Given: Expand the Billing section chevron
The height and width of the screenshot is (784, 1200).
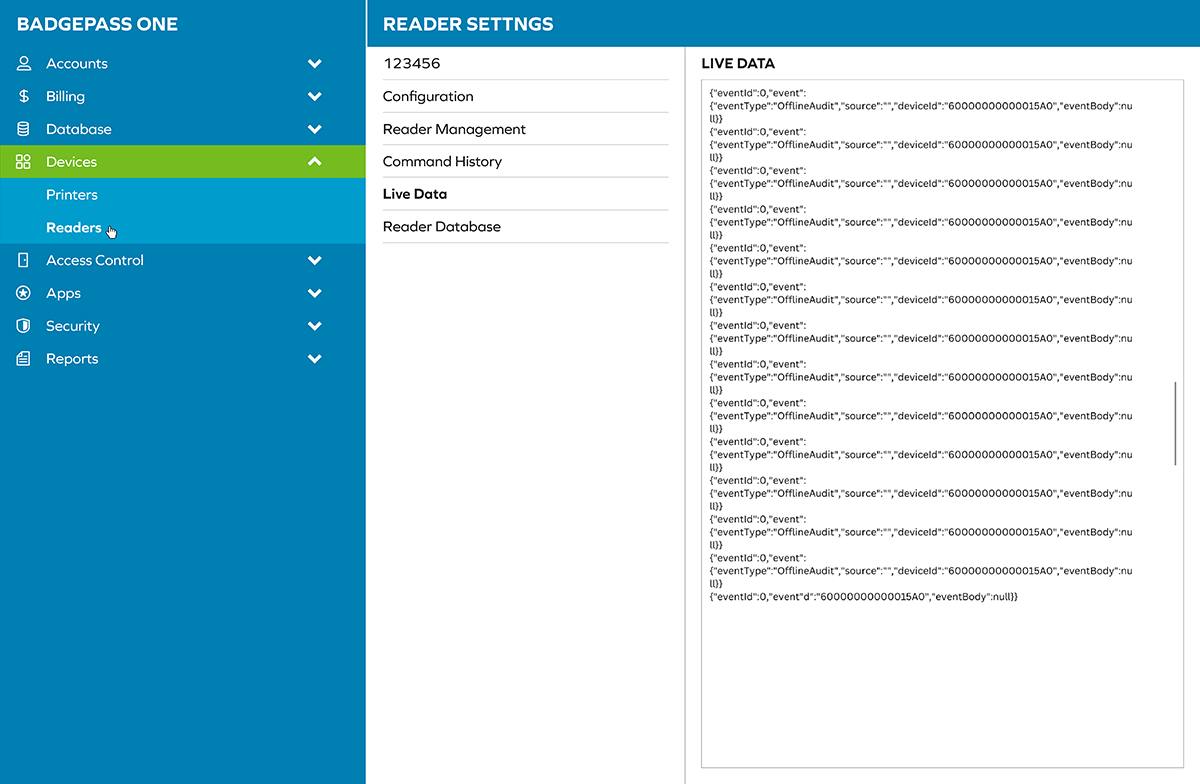Looking at the screenshot, I should coord(315,96).
